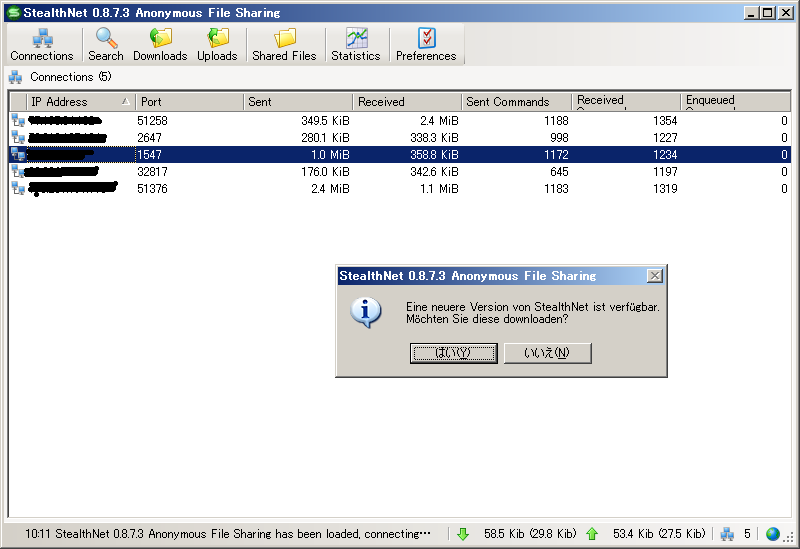Click received value 358.8 KiB

(434, 155)
